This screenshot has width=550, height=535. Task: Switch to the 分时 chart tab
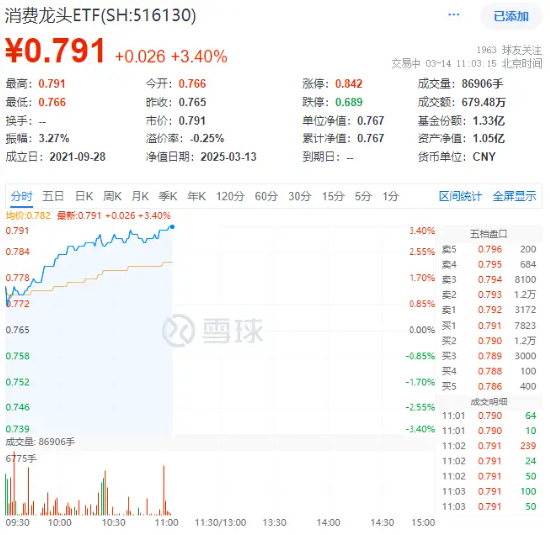click(x=21, y=196)
